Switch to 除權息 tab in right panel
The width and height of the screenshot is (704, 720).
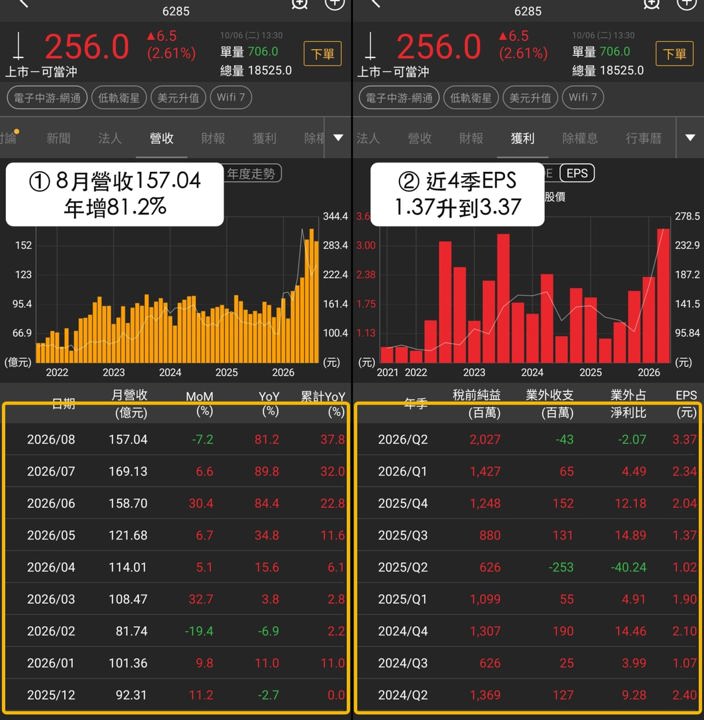click(x=580, y=138)
